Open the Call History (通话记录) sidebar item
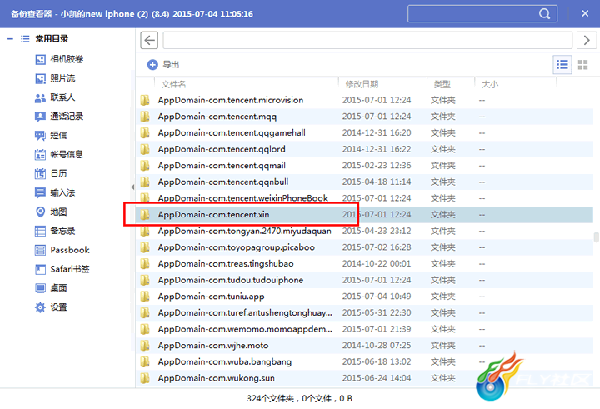 tap(59, 116)
